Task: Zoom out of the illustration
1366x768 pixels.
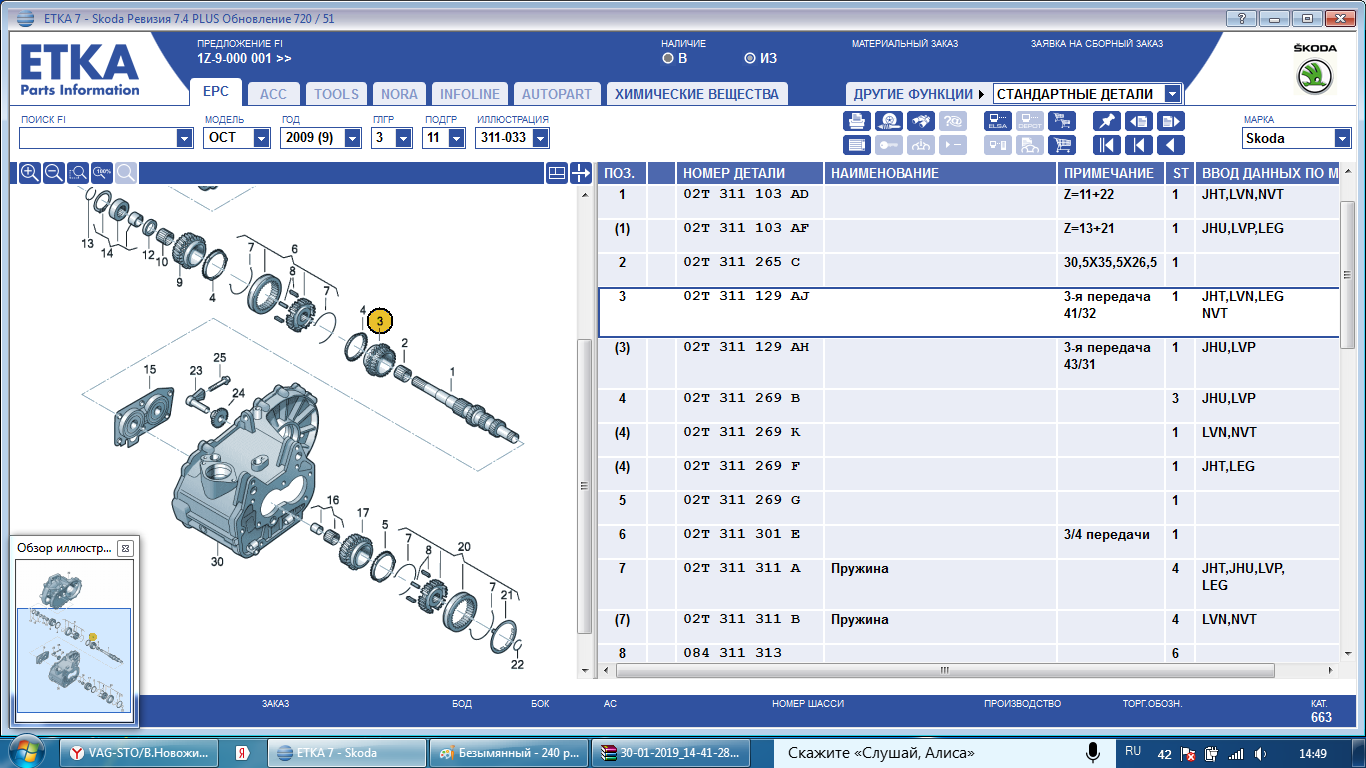Action: [x=54, y=173]
